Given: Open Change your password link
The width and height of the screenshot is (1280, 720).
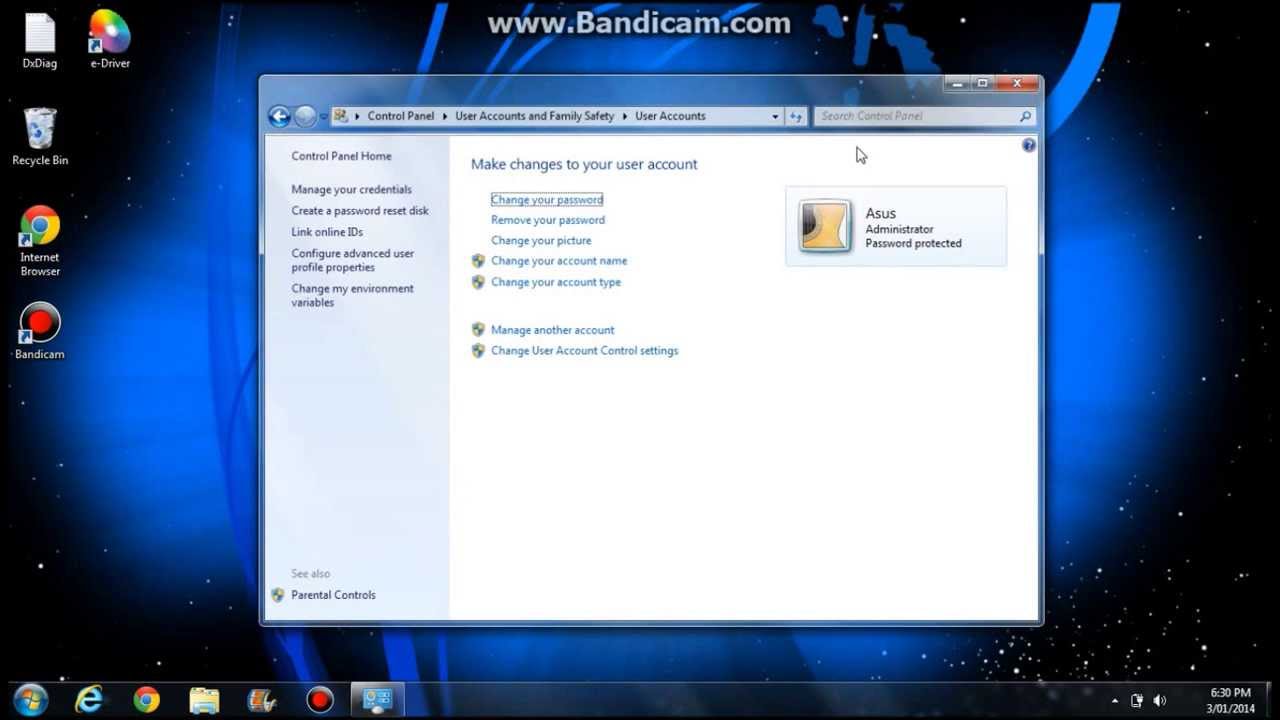Looking at the screenshot, I should pyautogui.click(x=547, y=200).
